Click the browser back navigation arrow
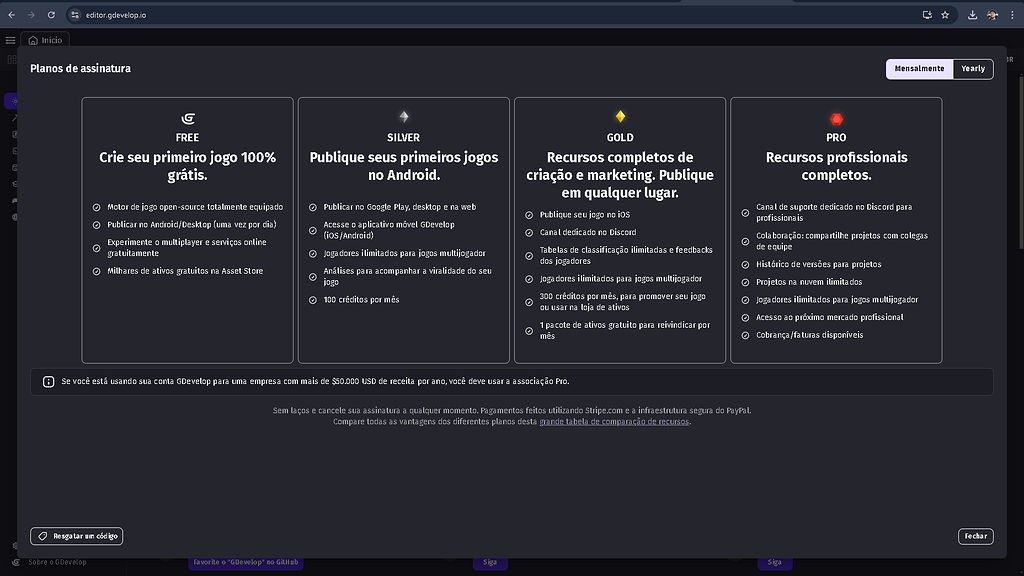 12,14
